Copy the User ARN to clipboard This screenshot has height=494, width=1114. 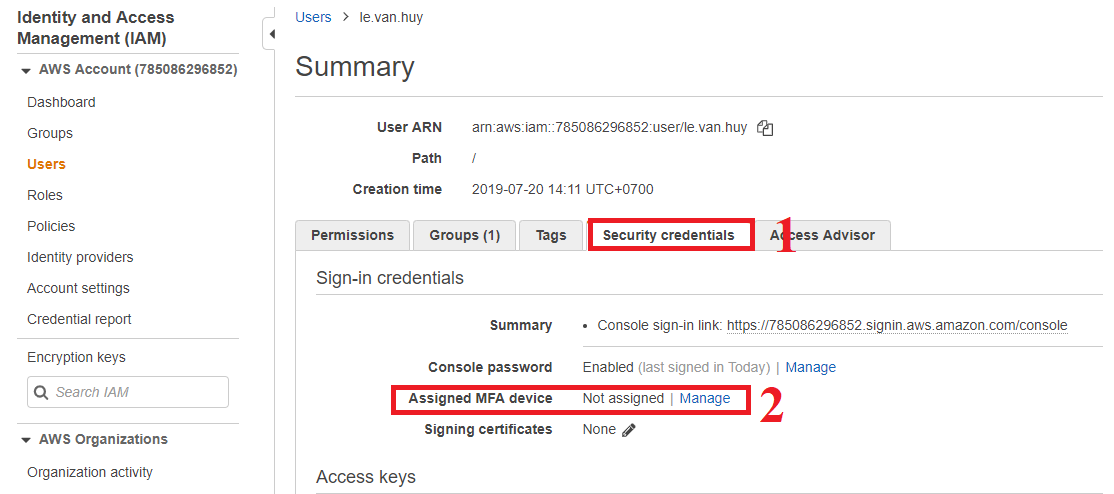(766, 128)
